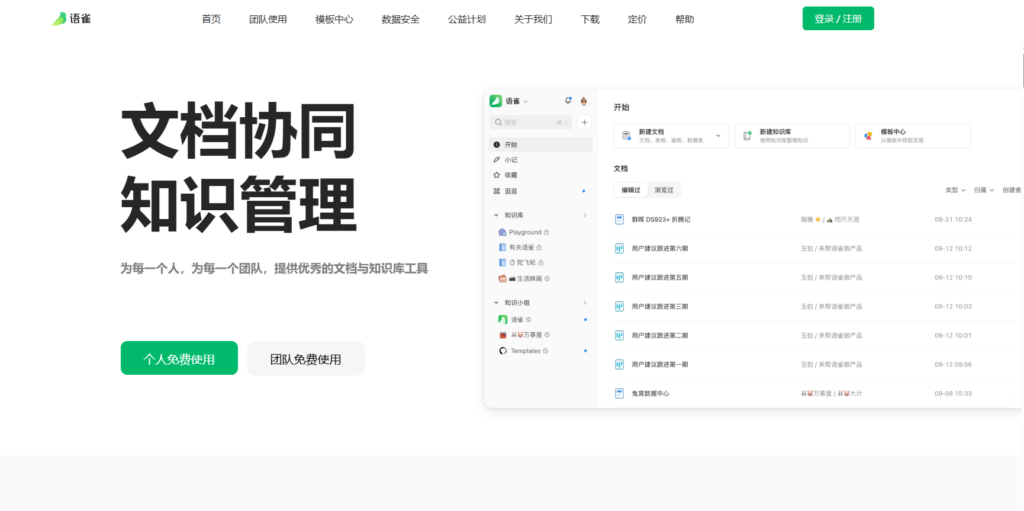Click the user avatar icon in the sidebar
Screen dimensions: 1024x511
584,100
